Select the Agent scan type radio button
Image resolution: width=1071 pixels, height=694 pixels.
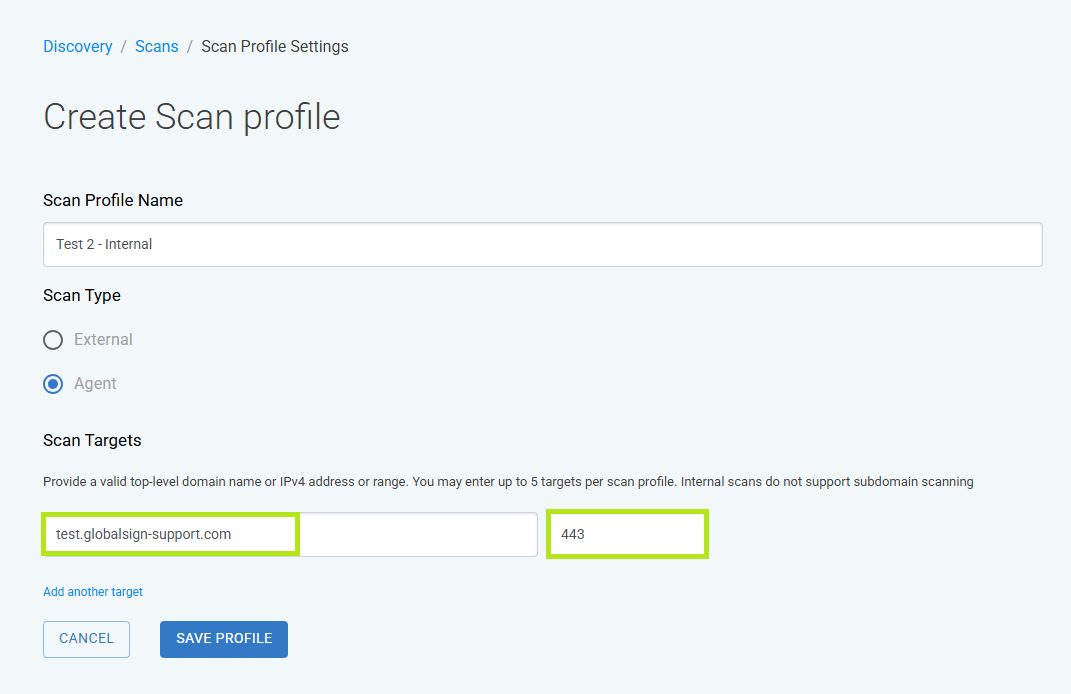(53, 384)
